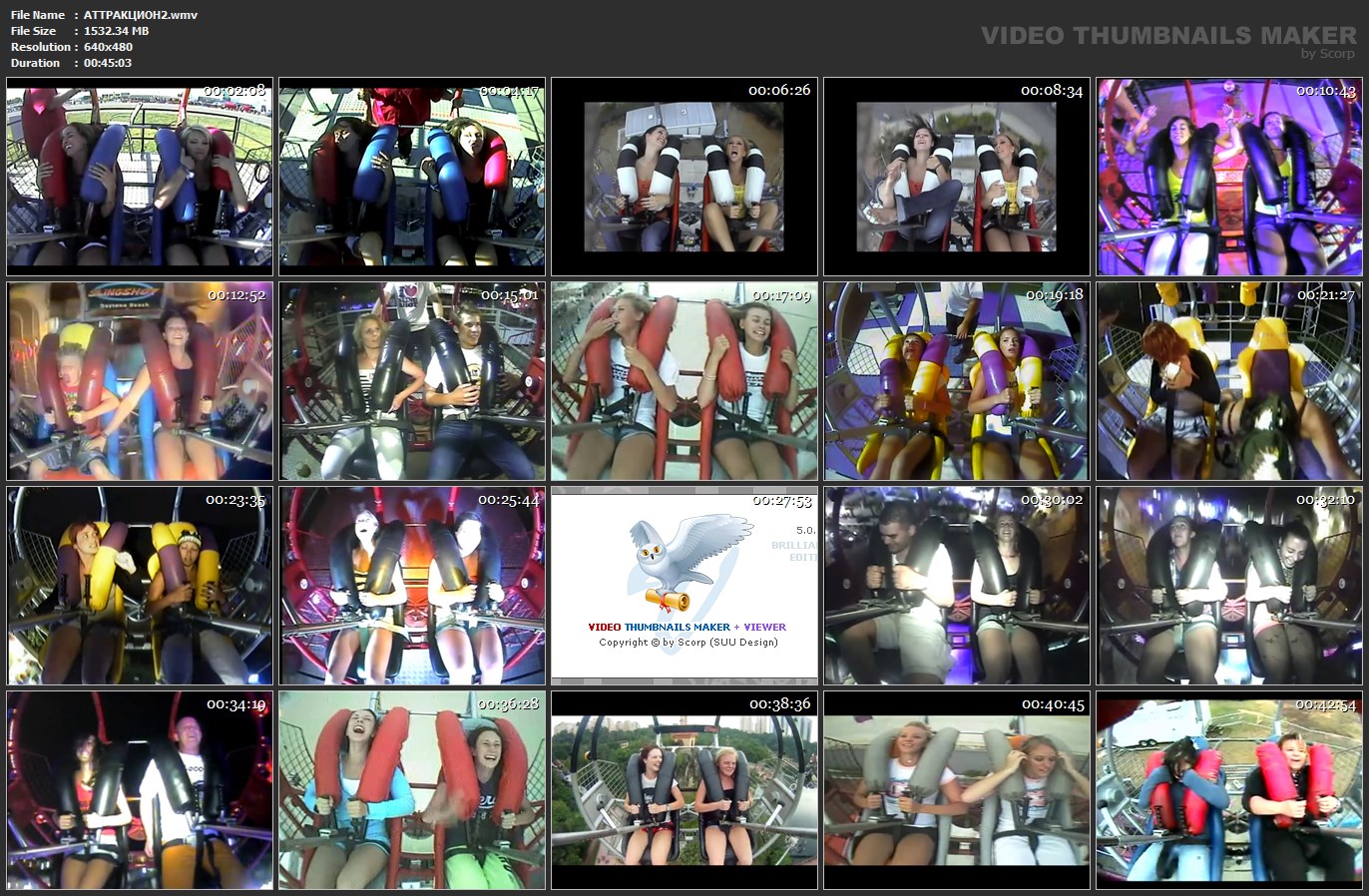The image size is (1369, 896).
Task: Open the final thumbnail at 00:42:54
Action: click(x=1229, y=790)
